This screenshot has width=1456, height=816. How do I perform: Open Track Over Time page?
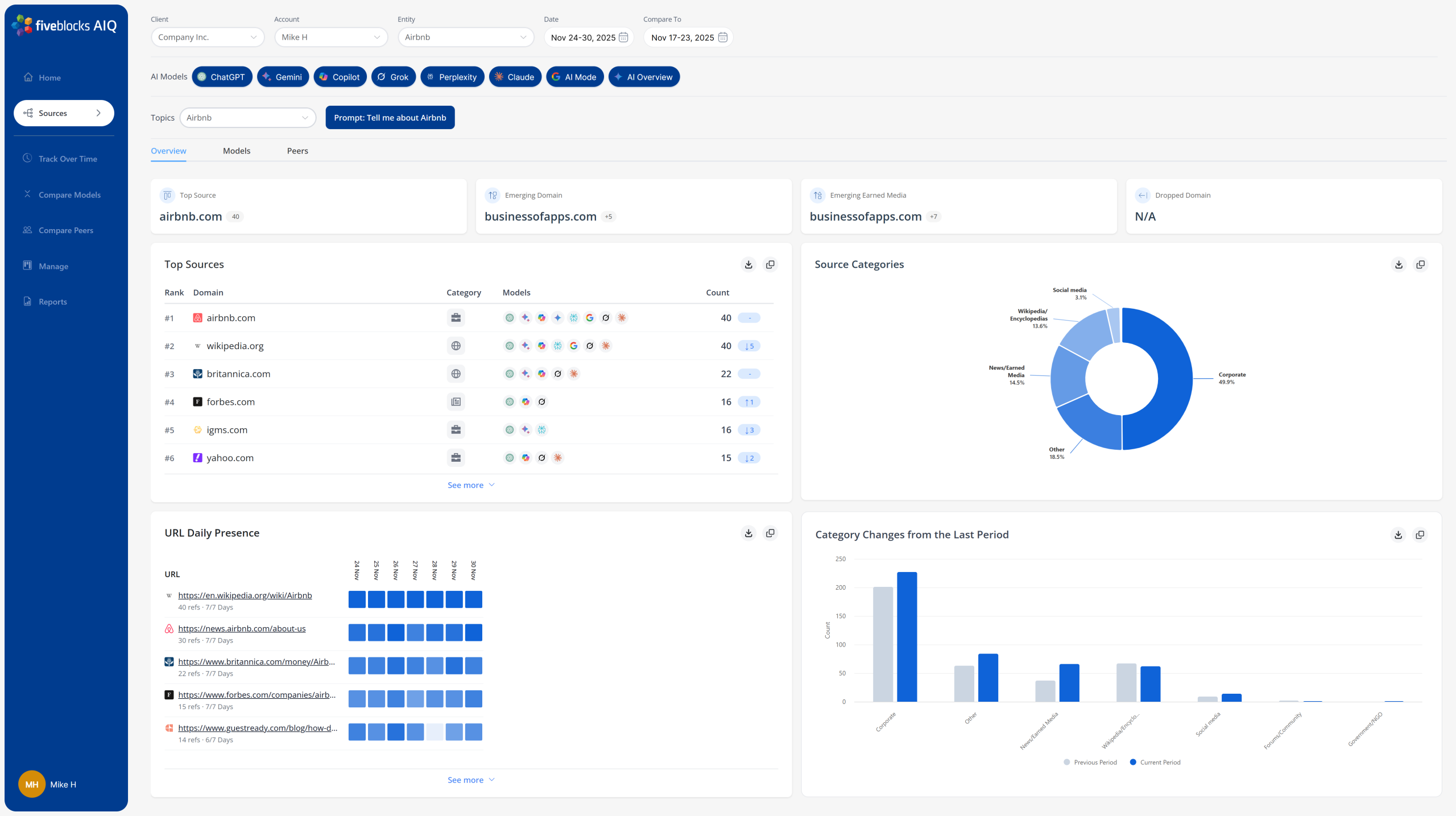tap(68, 159)
